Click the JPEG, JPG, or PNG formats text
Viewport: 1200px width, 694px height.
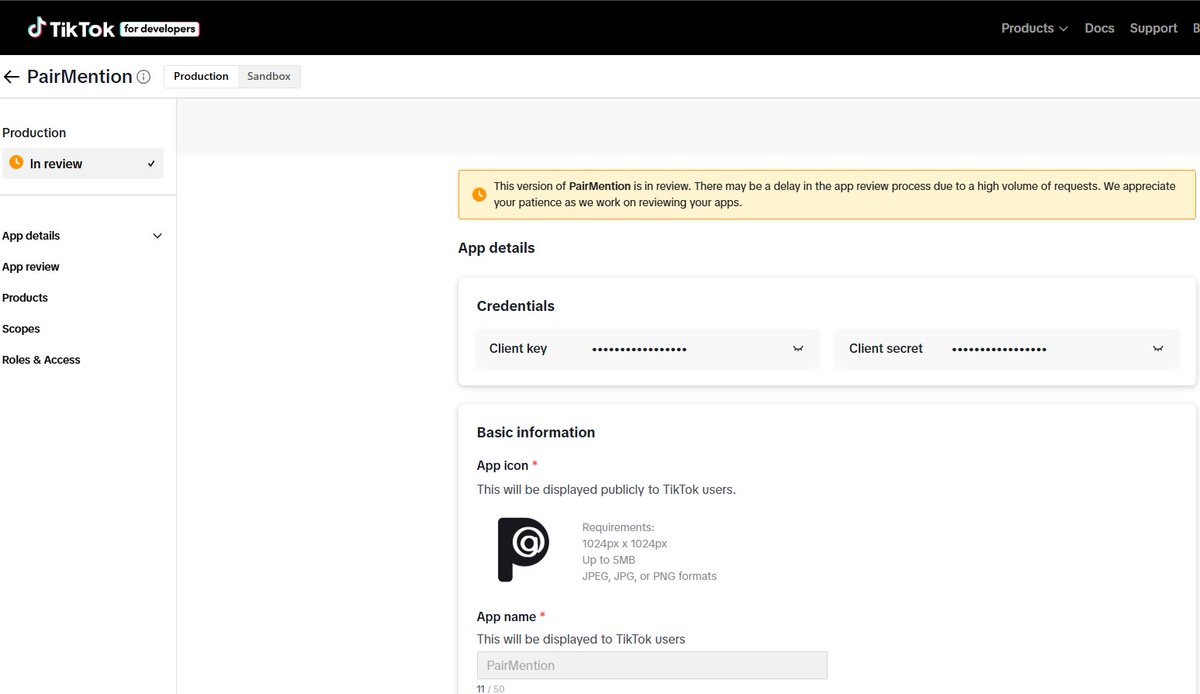pos(649,576)
